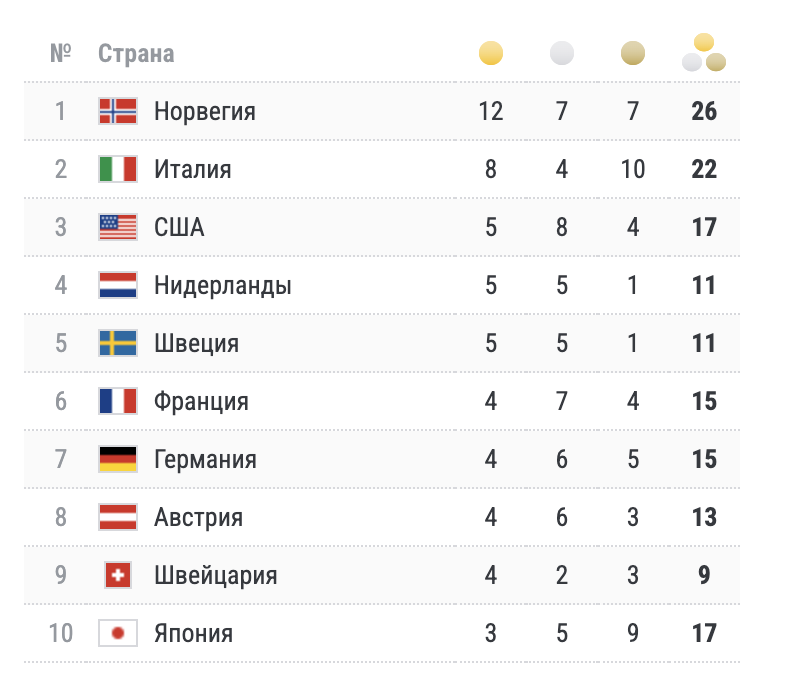Click the total medals column header
The width and height of the screenshot is (788, 678).
[704, 54]
